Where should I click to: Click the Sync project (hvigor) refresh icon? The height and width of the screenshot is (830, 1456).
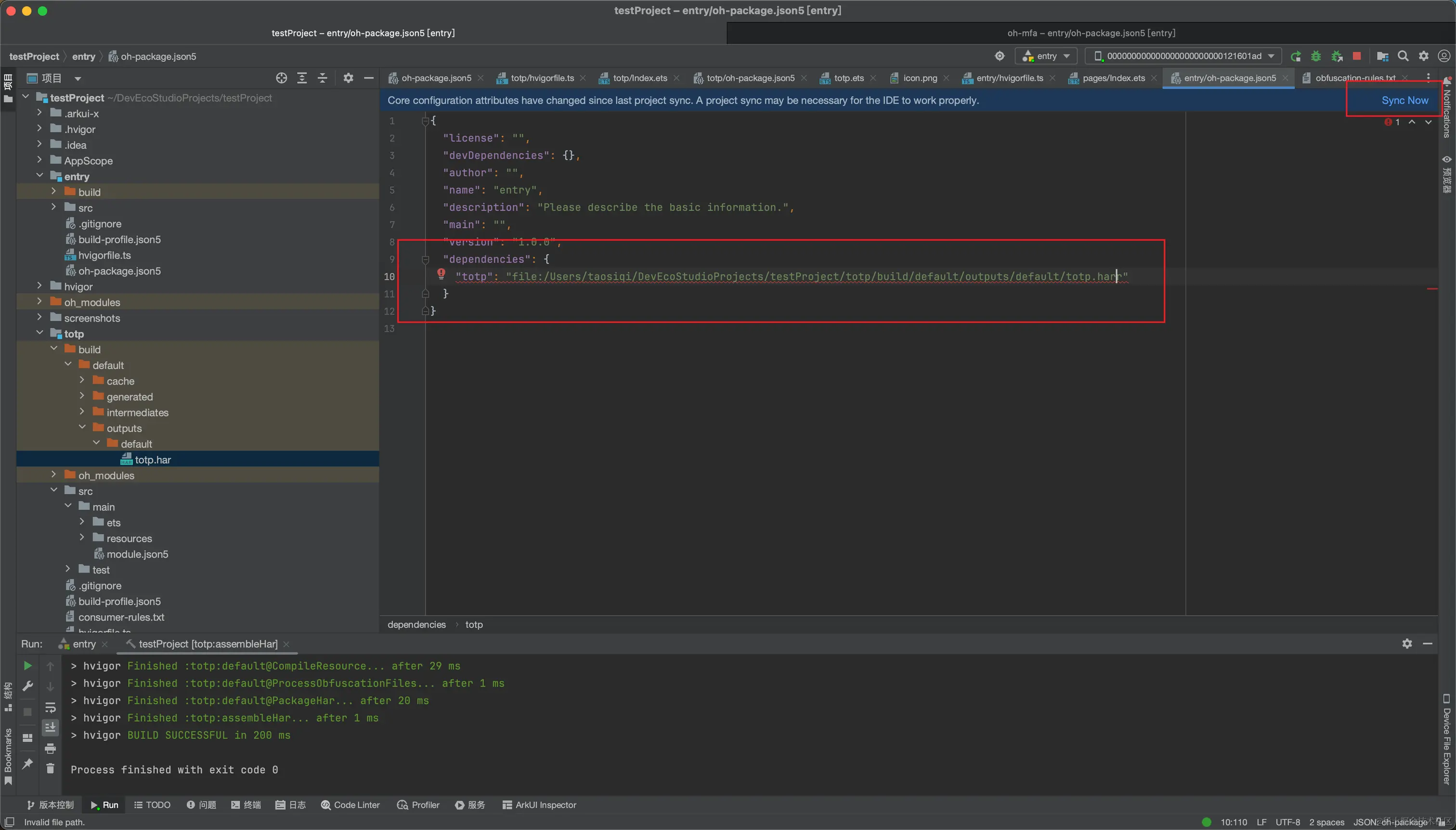coord(1295,56)
